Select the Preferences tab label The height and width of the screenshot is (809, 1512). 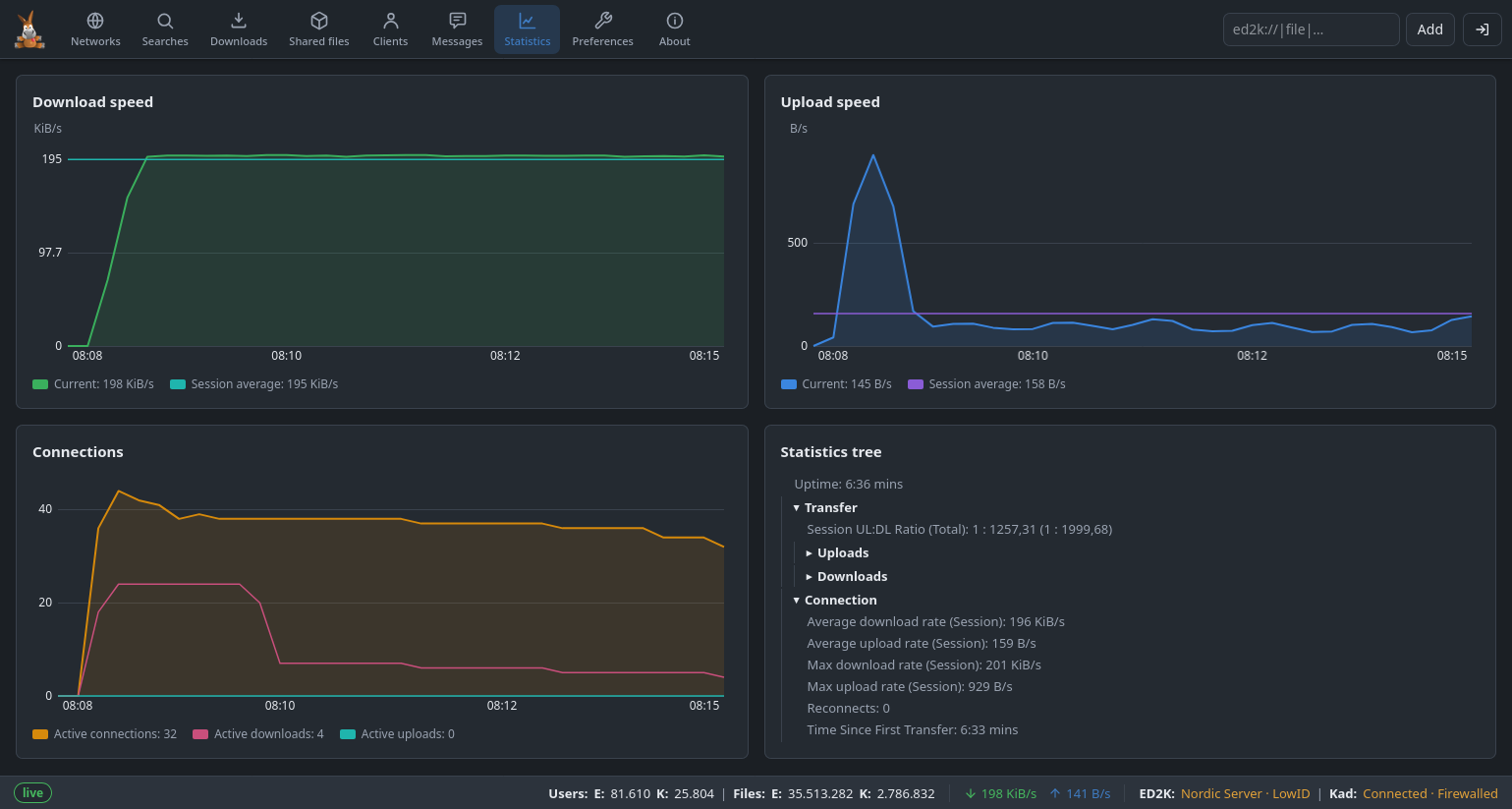[603, 41]
